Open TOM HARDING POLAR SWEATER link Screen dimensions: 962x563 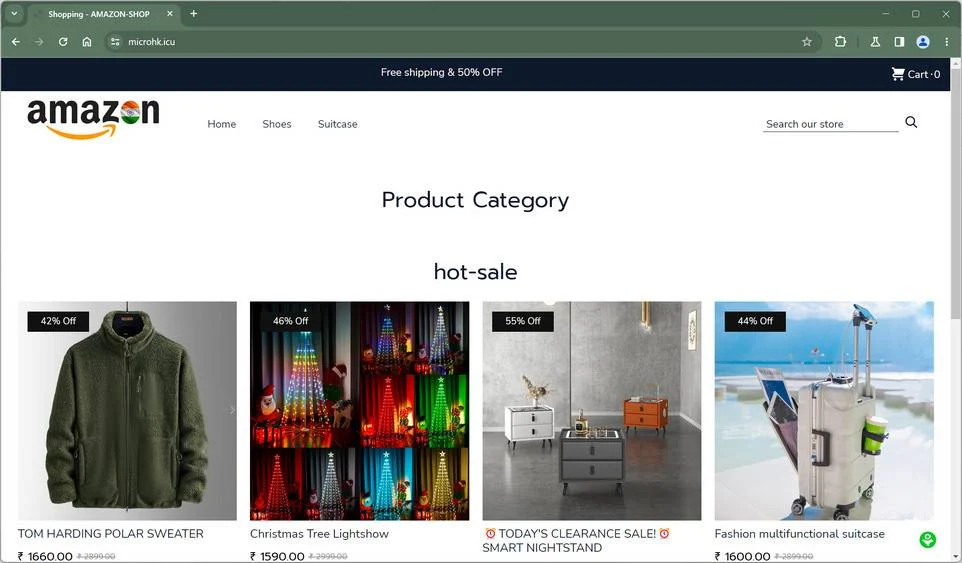click(110, 534)
